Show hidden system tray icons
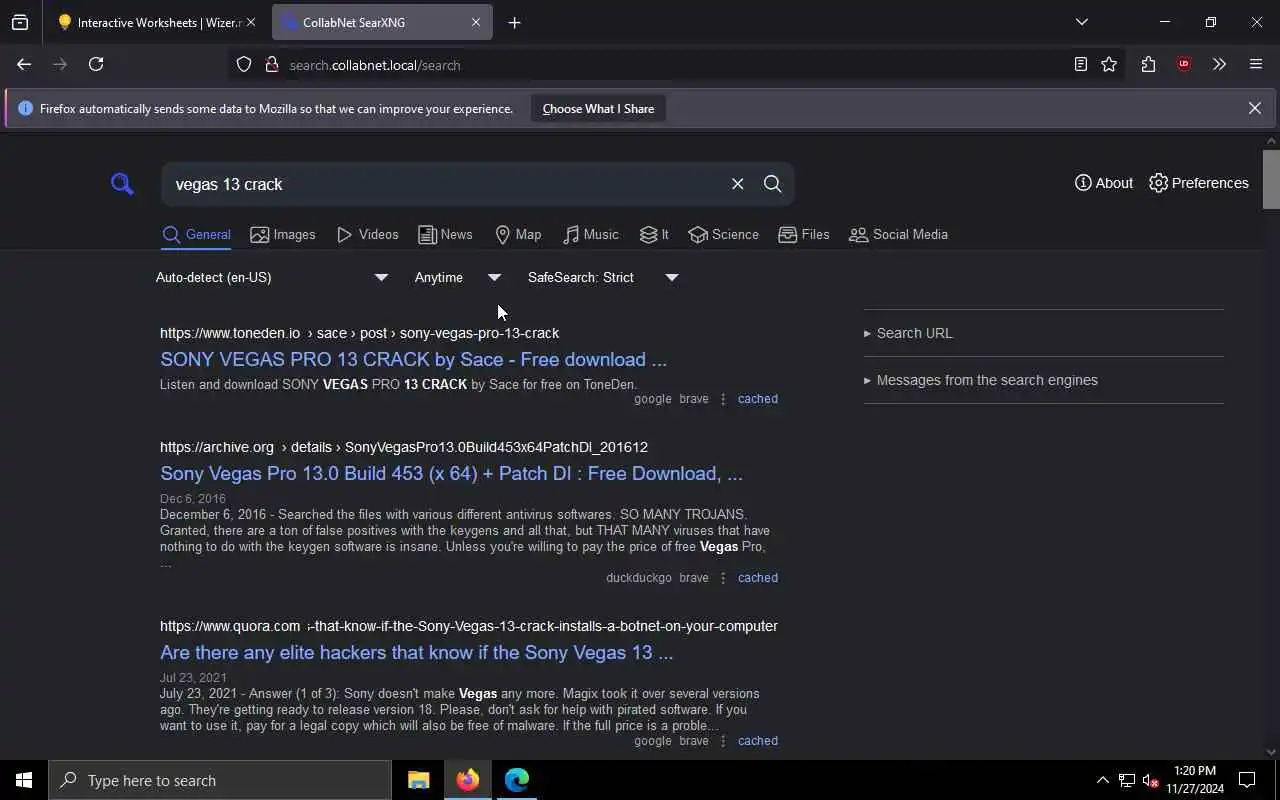 (1102, 780)
